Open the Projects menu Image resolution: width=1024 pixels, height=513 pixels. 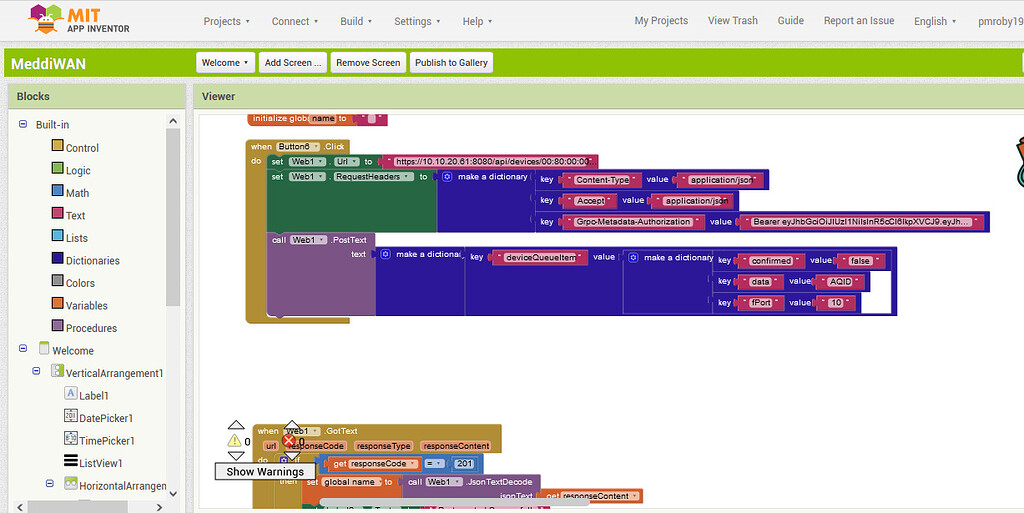pyautogui.click(x=227, y=21)
